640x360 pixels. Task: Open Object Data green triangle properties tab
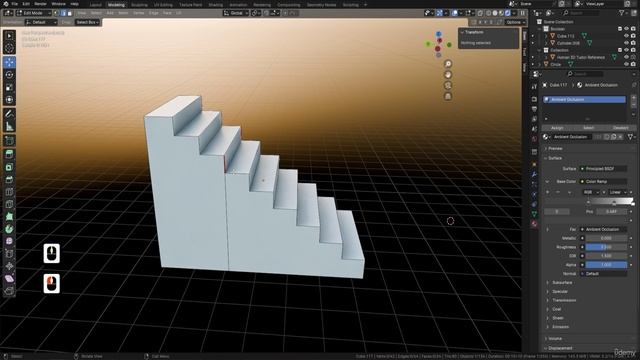click(x=534, y=213)
